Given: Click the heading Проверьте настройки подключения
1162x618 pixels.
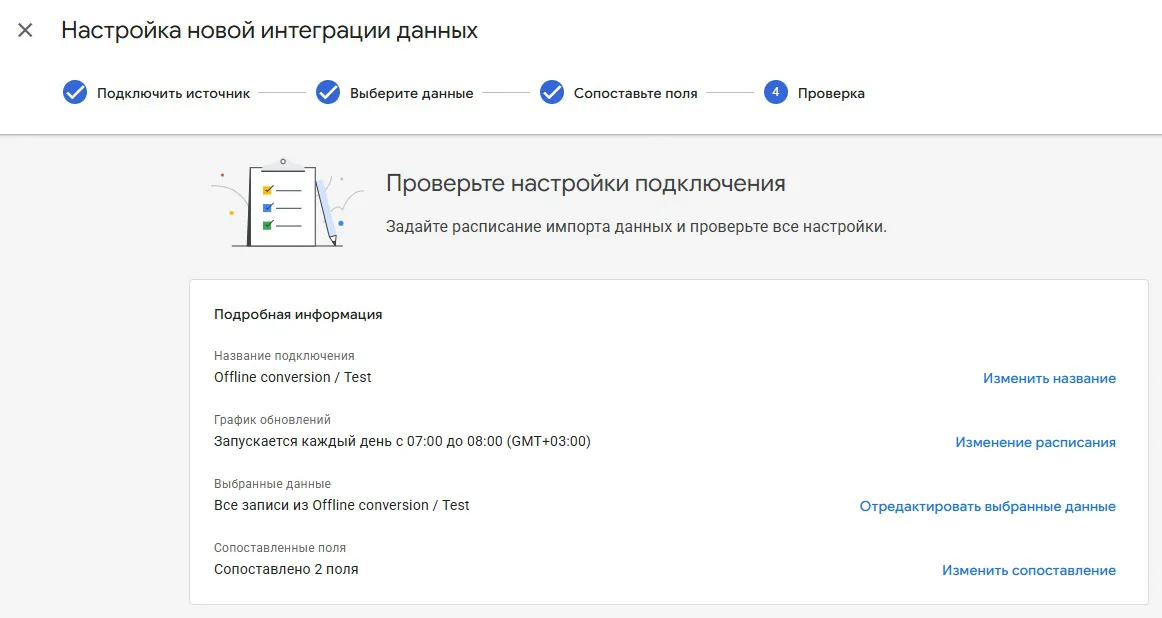Looking at the screenshot, I should click(x=585, y=183).
